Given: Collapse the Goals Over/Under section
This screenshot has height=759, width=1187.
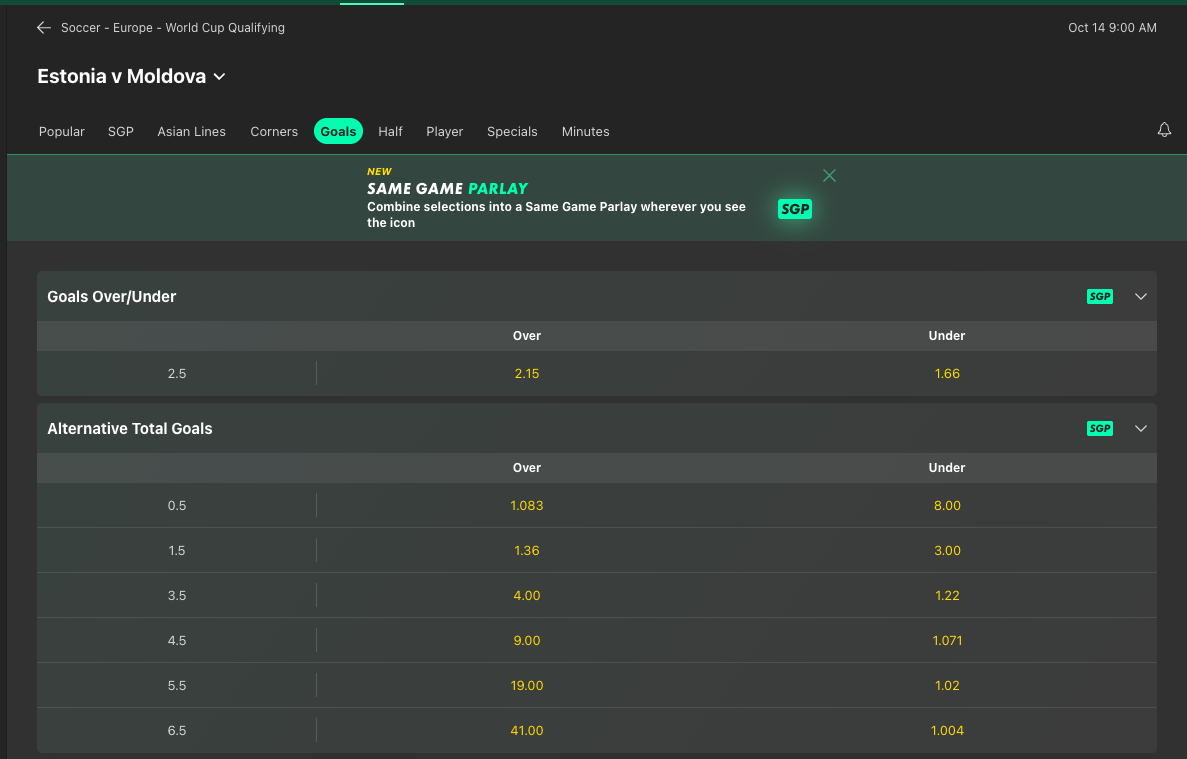Looking at the screenshot, I should tap(1141, 297).
